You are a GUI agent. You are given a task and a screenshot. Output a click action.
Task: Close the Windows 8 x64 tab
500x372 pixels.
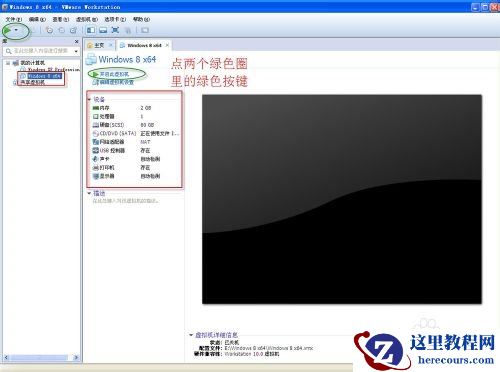[167, 45]
